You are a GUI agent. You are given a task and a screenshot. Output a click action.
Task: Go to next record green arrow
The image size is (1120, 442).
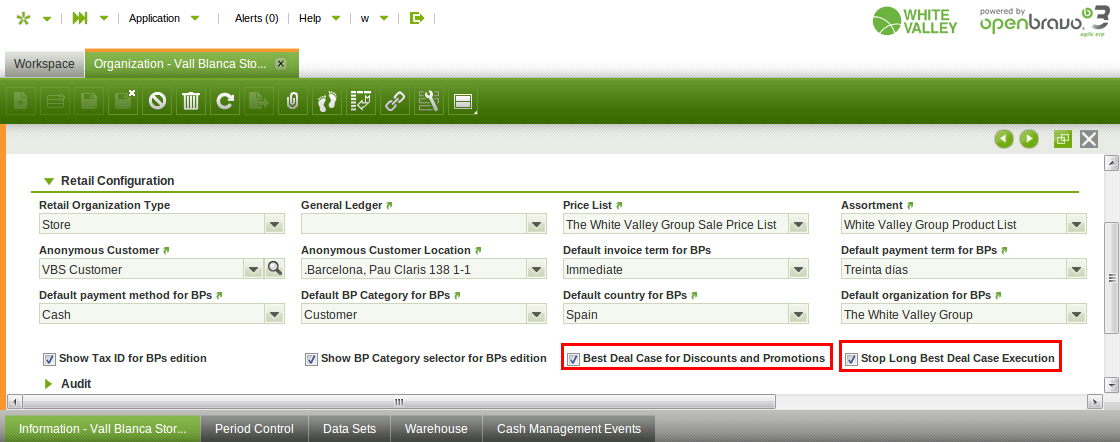(x=1028, y=139)
